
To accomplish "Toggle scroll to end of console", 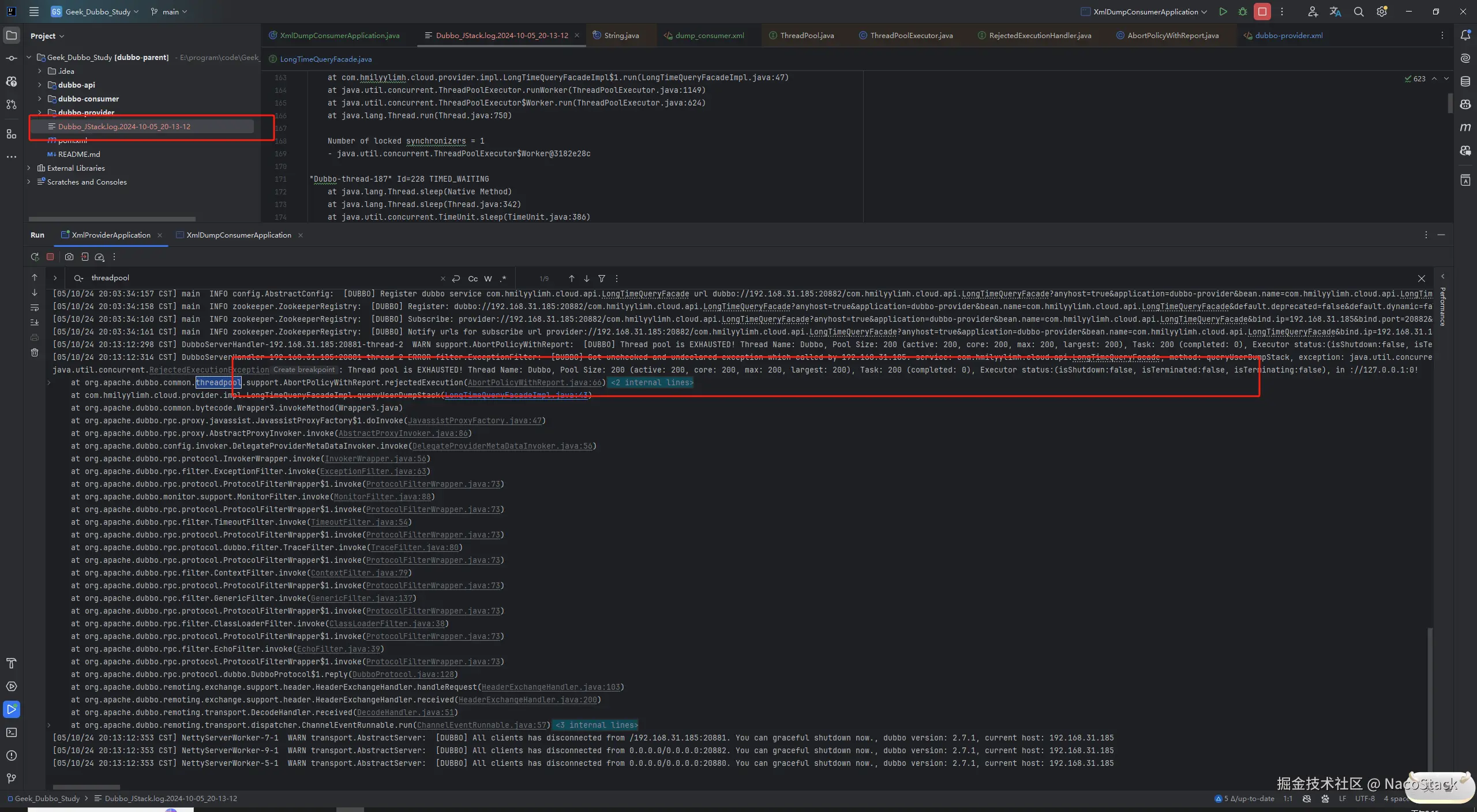I will click(35, 322).
